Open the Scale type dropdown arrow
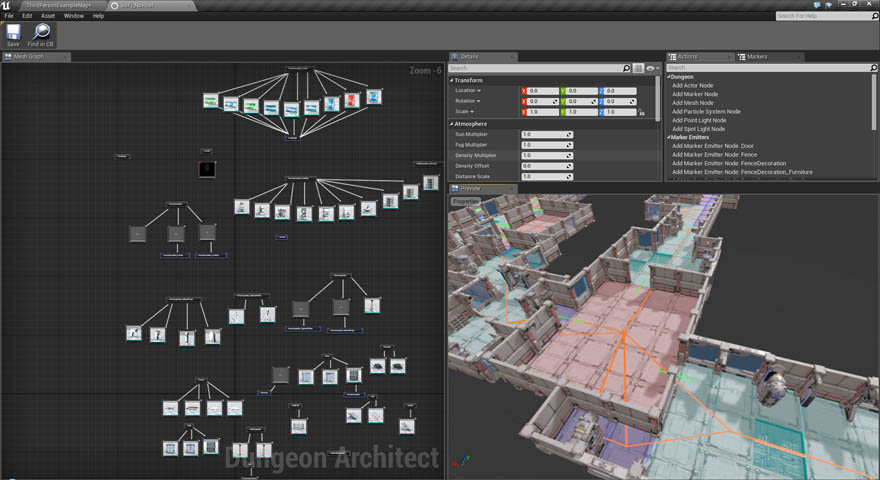Viewport: 880px width, 480px height. [x=472, y=112]
